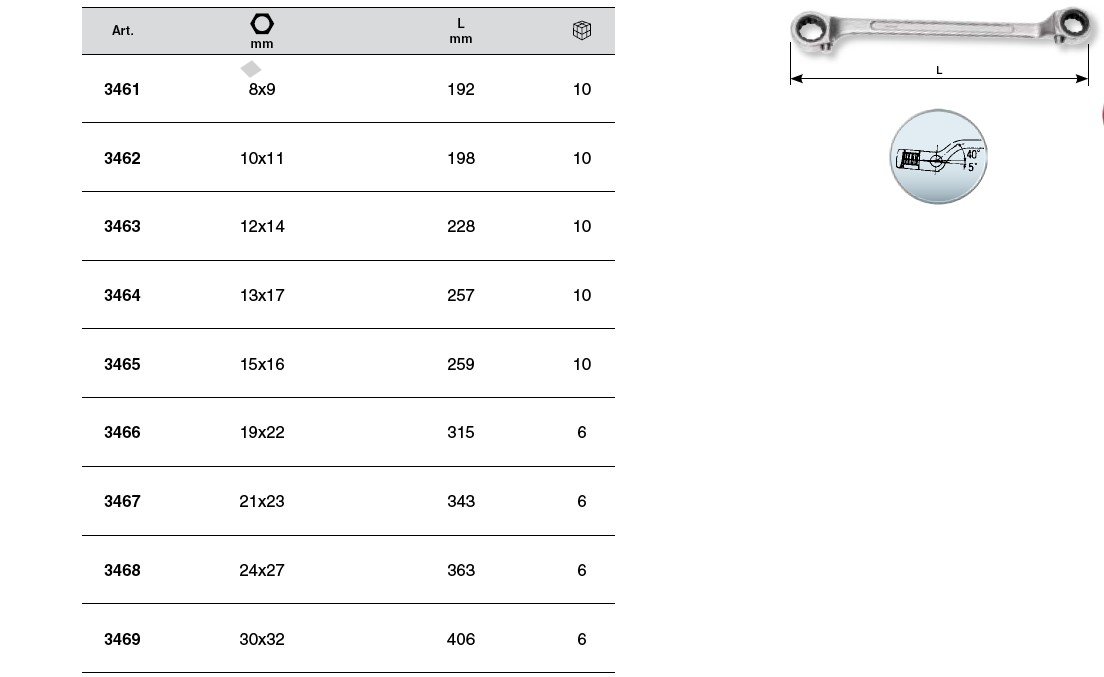Click article number 3469
Screen dimensions: 1104x677
pyautogui.click(x=122, y=640)
